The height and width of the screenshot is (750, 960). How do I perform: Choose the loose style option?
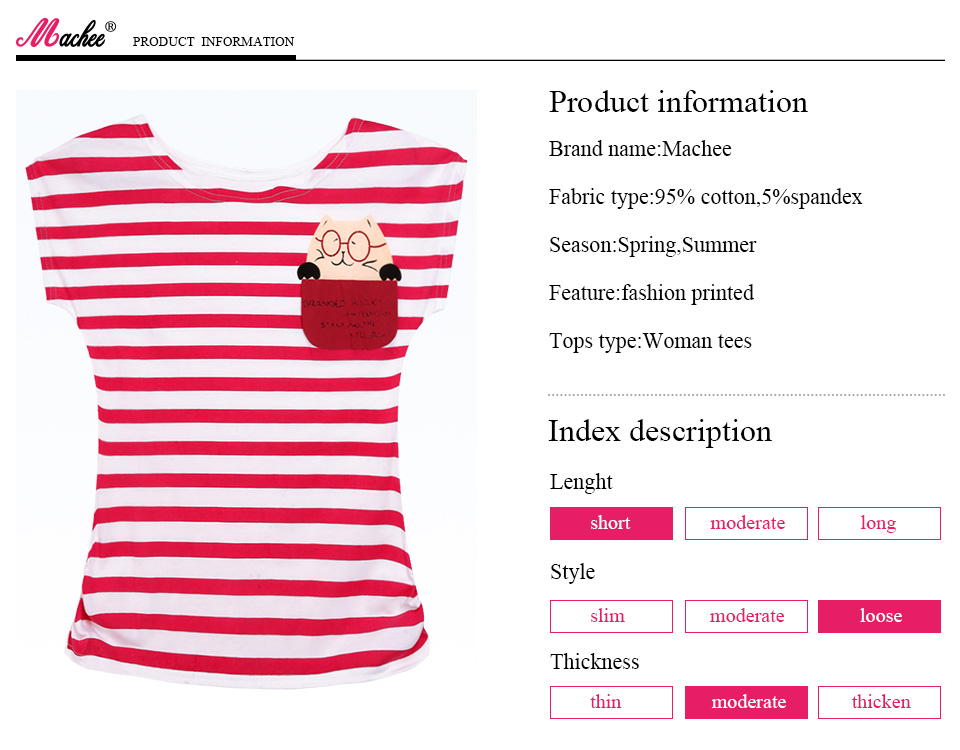coord(879,616)
